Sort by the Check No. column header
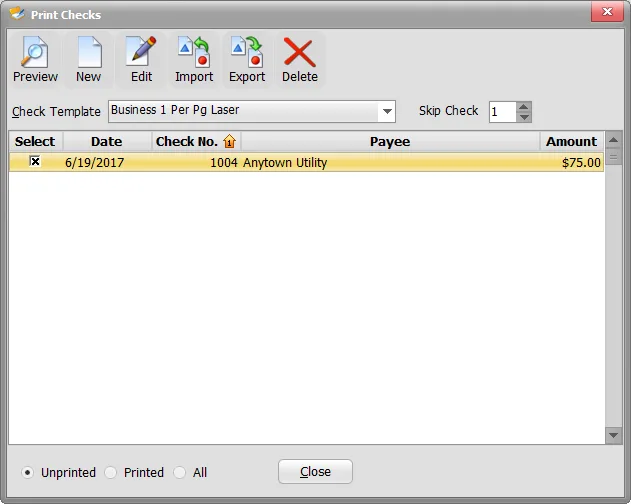 tap(196, 141)
